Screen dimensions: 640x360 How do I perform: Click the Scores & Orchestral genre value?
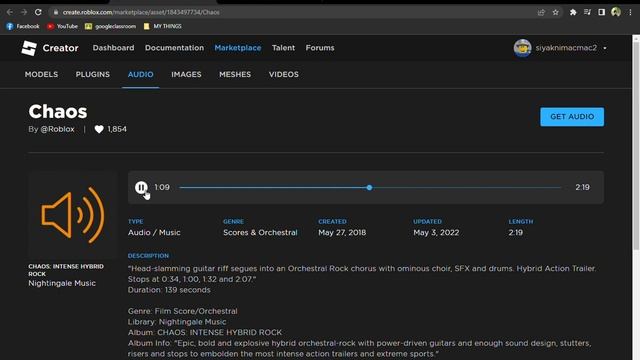pyautogui.click(x=260, y=232)
